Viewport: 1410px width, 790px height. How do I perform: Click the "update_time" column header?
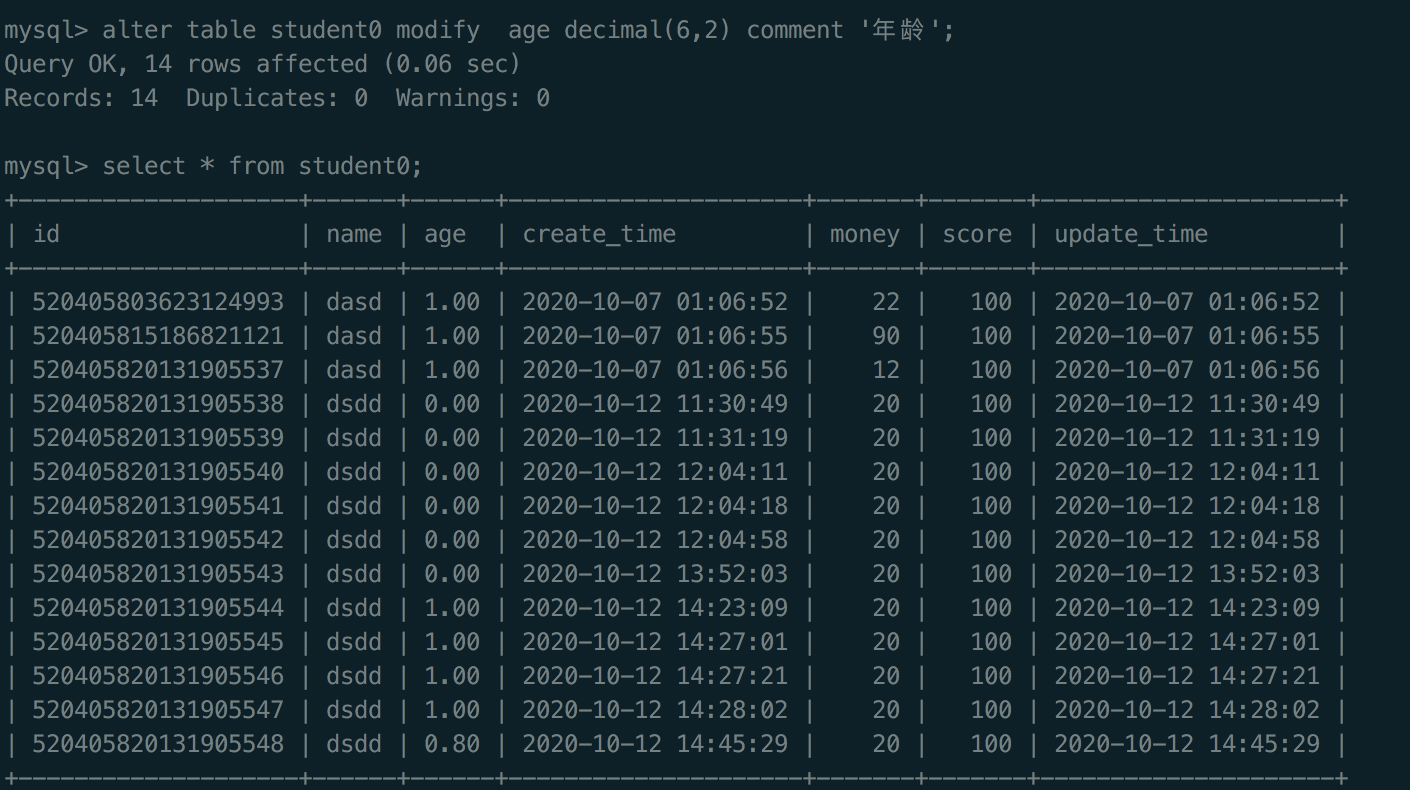click(1131, 234)
